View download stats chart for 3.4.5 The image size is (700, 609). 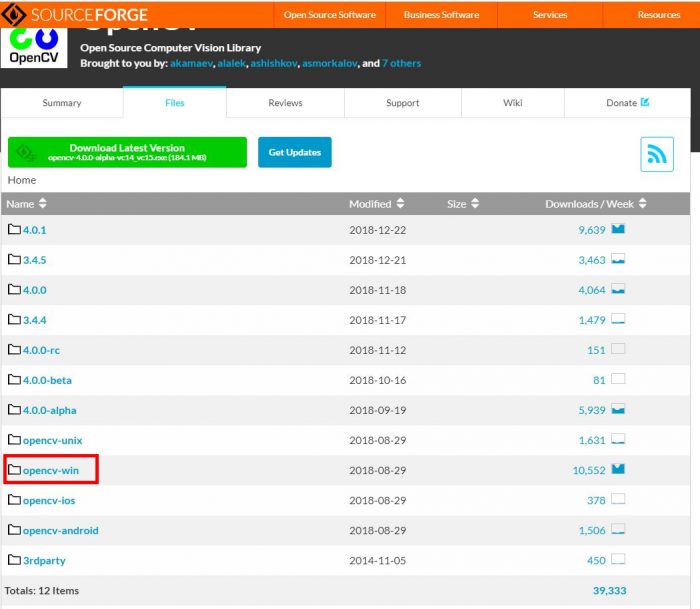[x=618, y=259]
